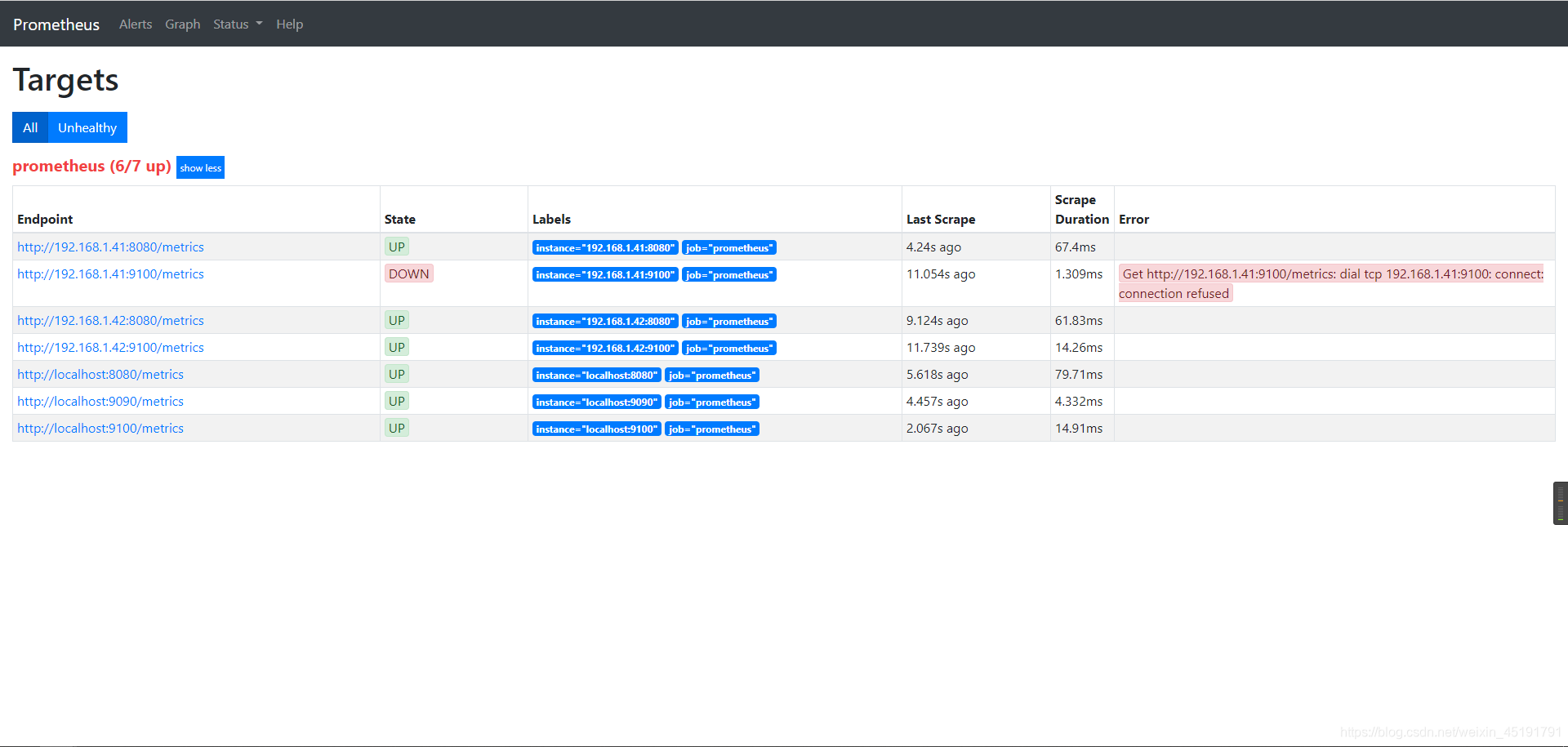Select the All targets filter
Viewport: 1568px width, 747px height.
point(30,127)
